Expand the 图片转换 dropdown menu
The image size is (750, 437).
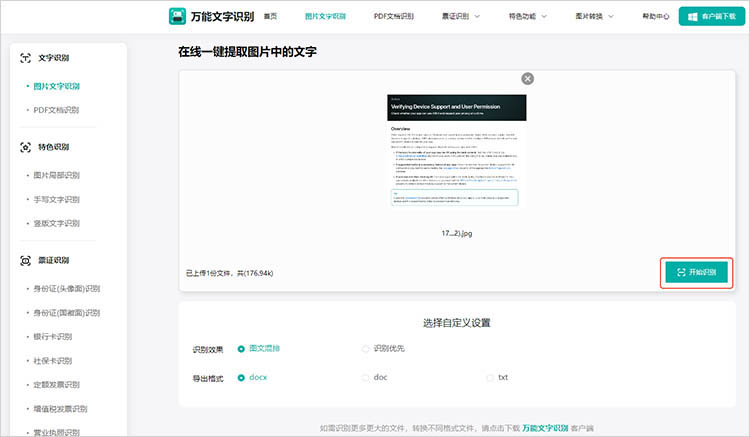[594, 16]
